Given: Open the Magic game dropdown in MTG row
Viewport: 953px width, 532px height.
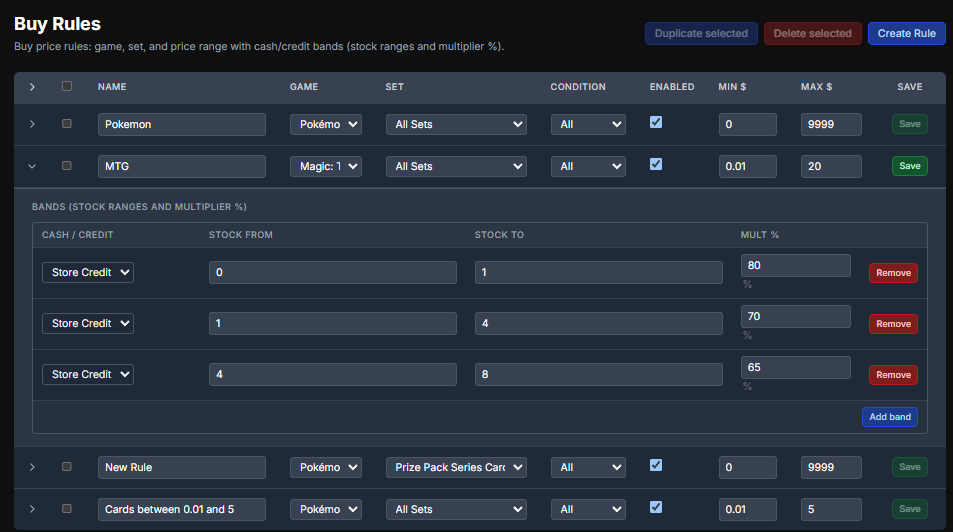Looking at the screenshot, I should [326, 166].
